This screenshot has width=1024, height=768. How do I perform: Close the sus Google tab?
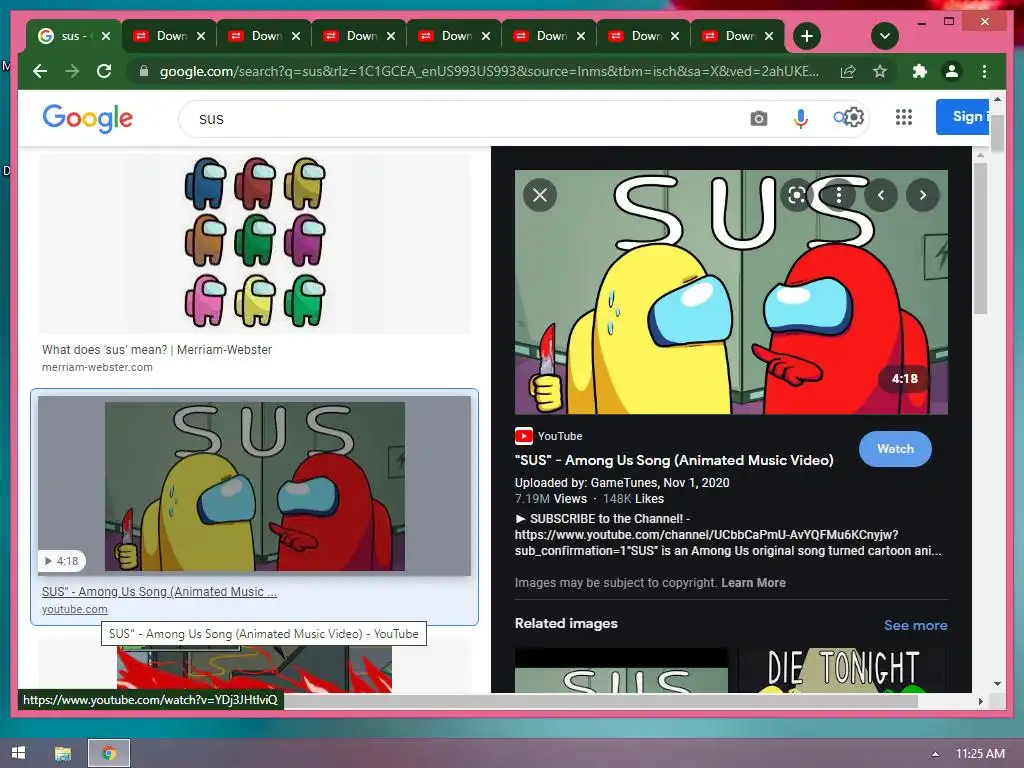coord(106,36)
